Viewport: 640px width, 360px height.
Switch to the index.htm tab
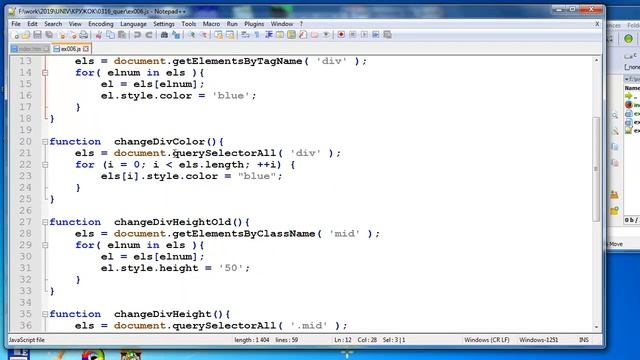click(x=31, y=49)
